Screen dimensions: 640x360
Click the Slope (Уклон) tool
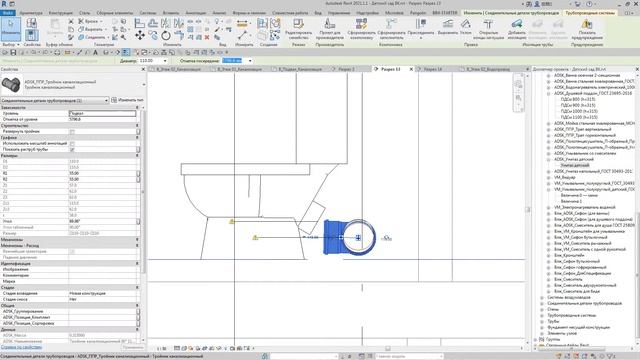(466, 27)
